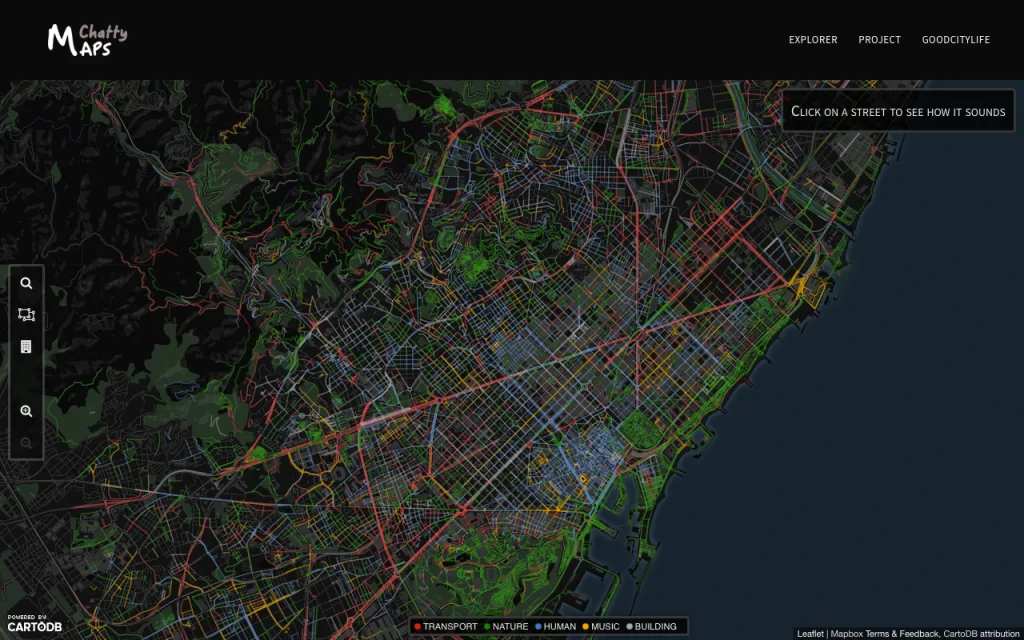
Task: Open the CARTODB attribution logo
Action: 35,624
